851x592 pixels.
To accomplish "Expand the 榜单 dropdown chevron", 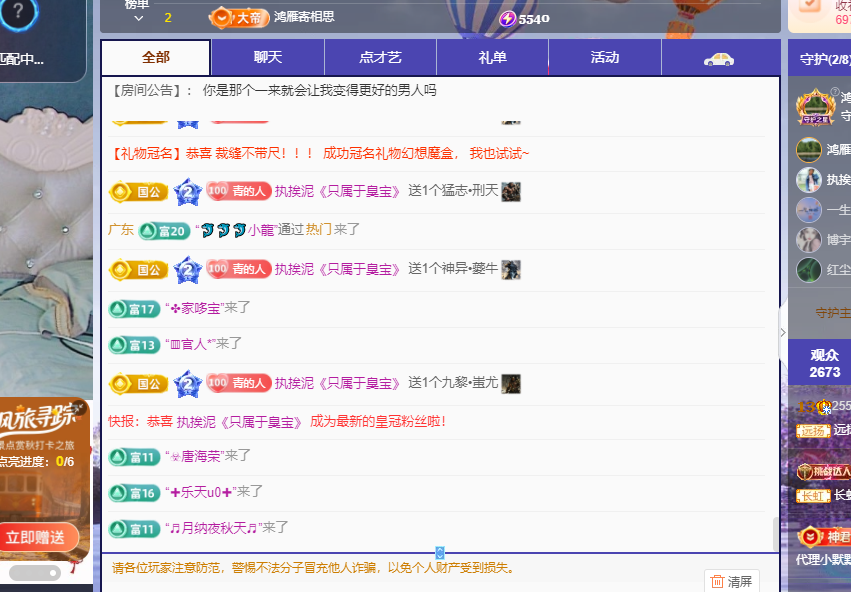I will click(139, 18).
